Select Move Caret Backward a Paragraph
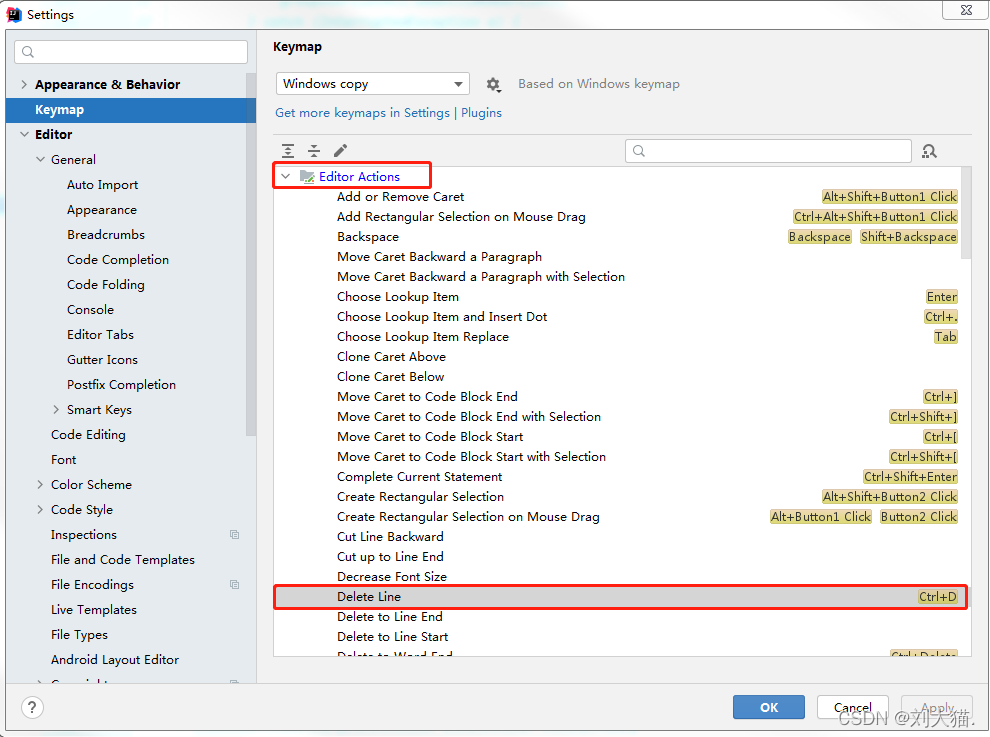The height and width of the screenshot is (737, 990). pyautogui.click(x=621, y=257)
